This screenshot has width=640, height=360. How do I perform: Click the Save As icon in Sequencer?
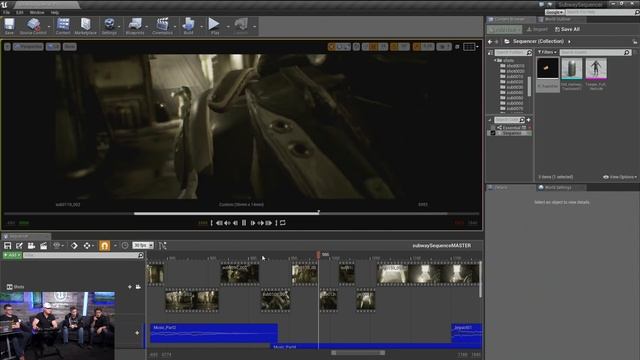click(19, 245)
